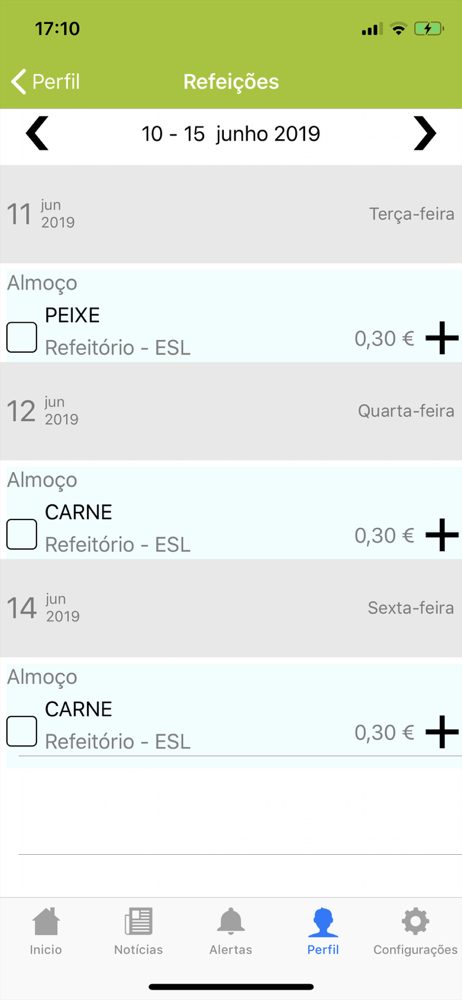Tap plus icon for PEIXE lunch
The width and height of the screenshot is (462, 1000).
[x=442, y=338]
